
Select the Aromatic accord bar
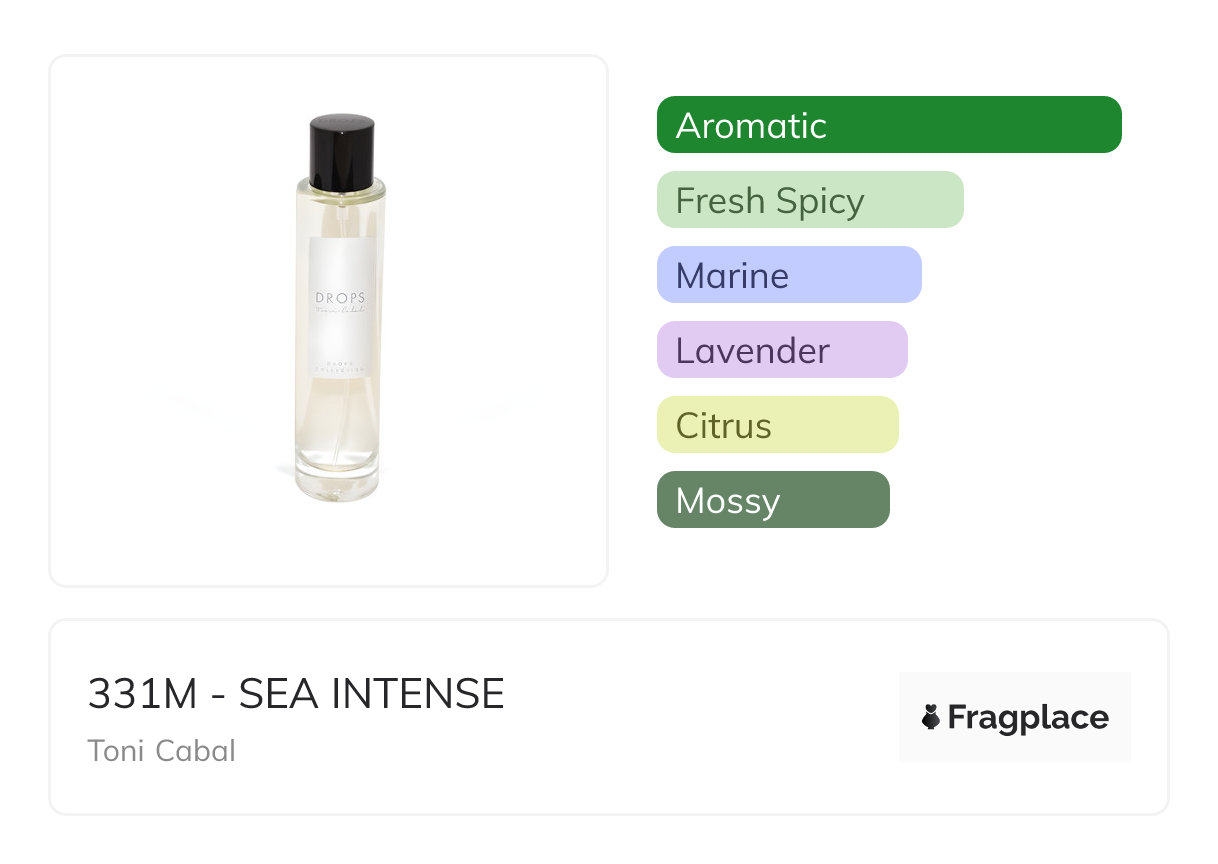pyautogui.click(x=888, y=125)
